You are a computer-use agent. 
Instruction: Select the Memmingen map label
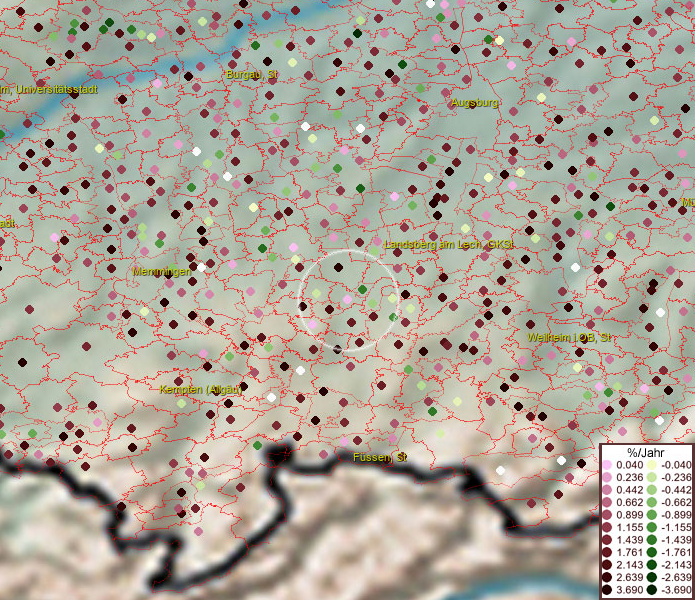point(162,271)
